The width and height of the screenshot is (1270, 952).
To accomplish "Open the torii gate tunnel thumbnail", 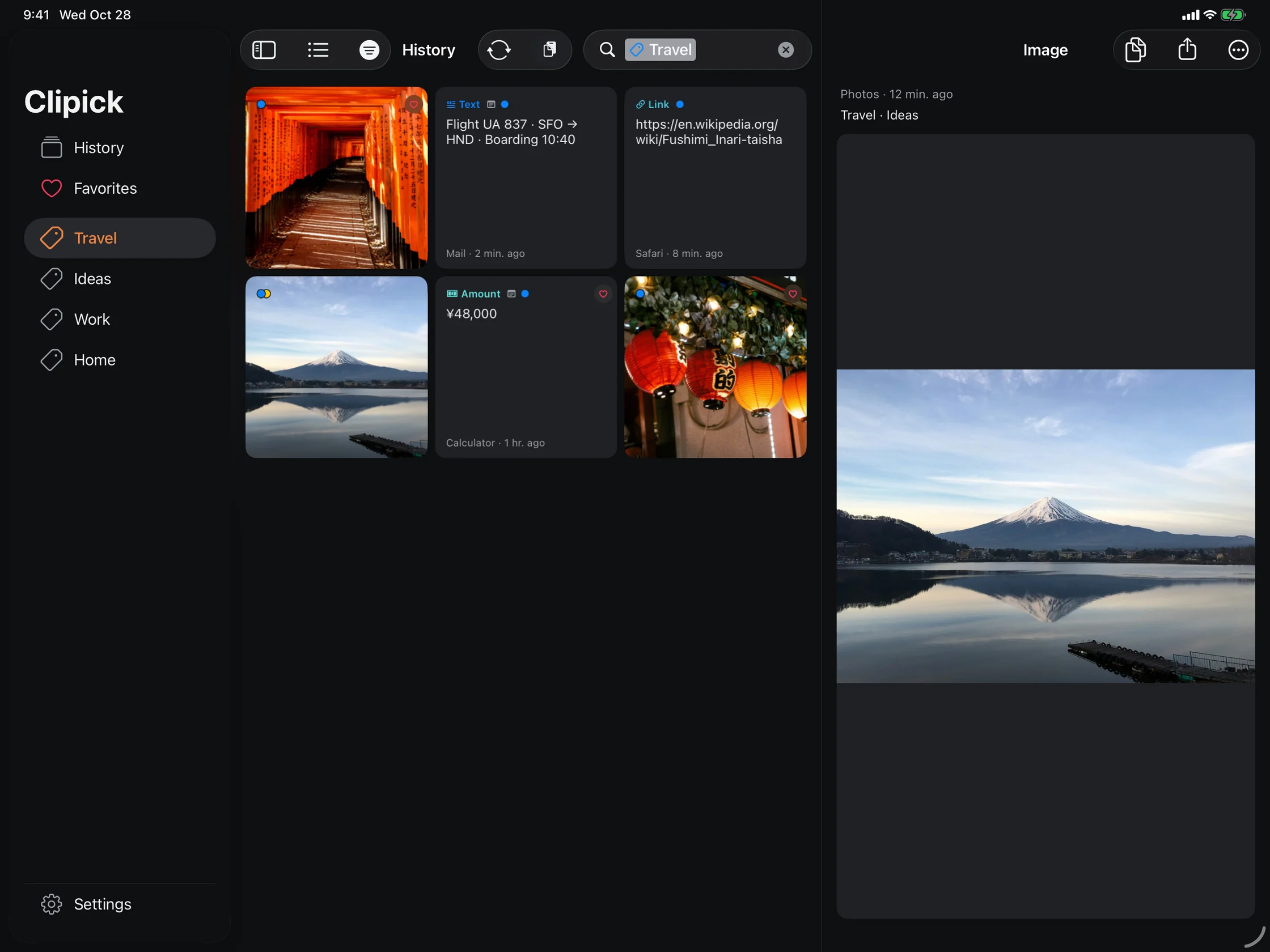I will 336,178.
